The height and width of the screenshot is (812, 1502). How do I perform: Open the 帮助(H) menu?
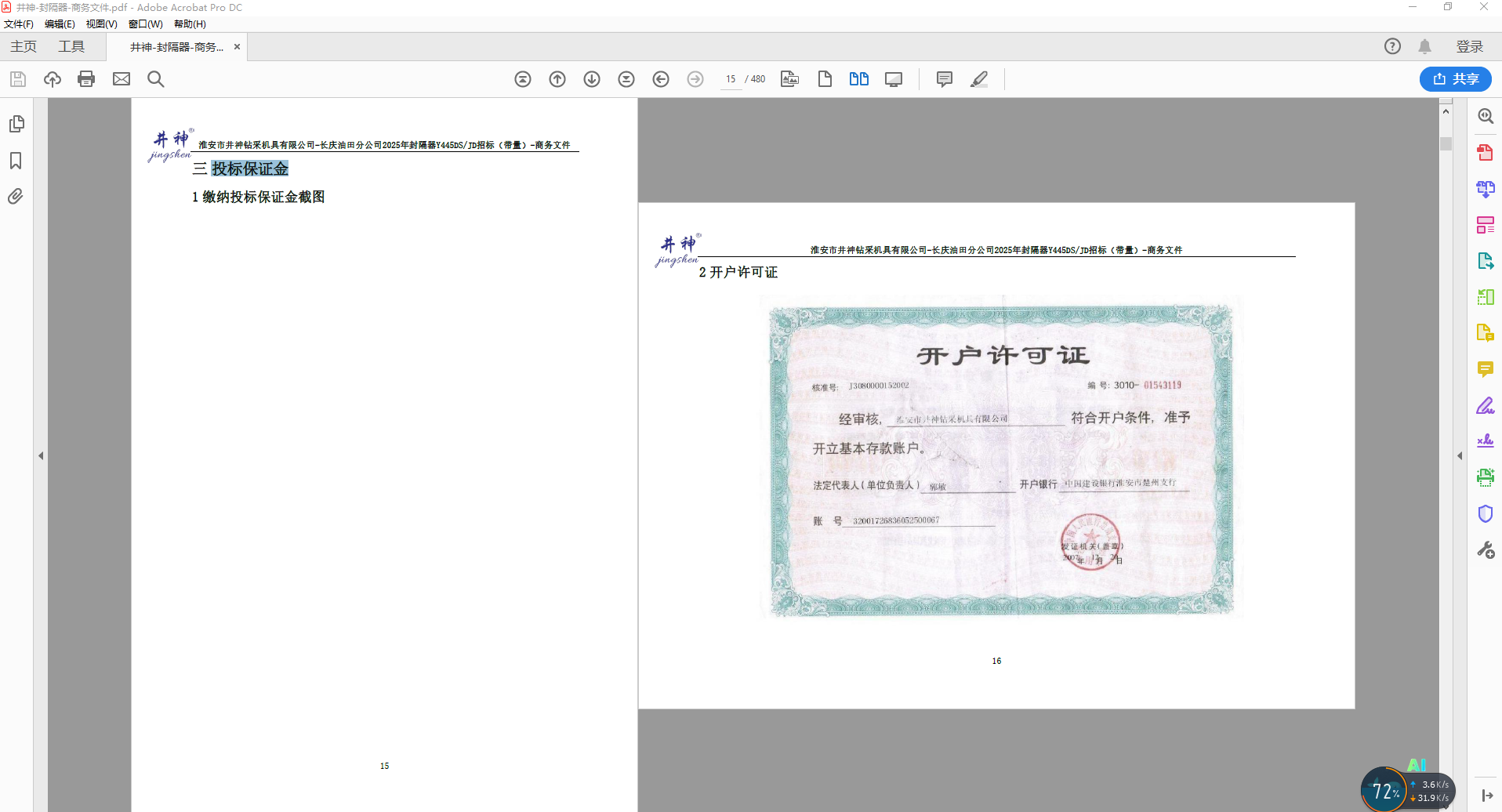(x=190, y=24)
